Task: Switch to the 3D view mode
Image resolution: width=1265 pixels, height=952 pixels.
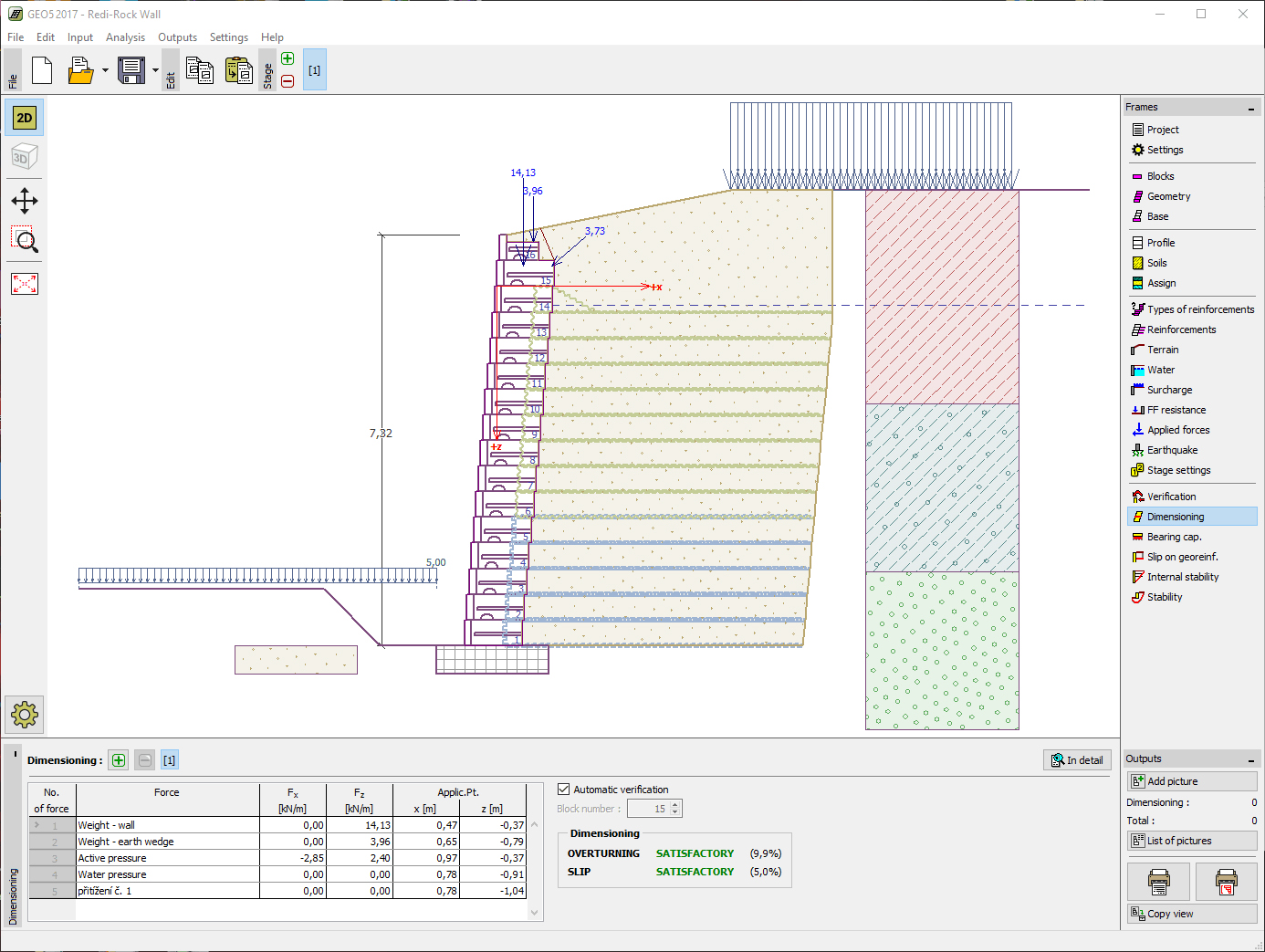Action: point(25,158)
